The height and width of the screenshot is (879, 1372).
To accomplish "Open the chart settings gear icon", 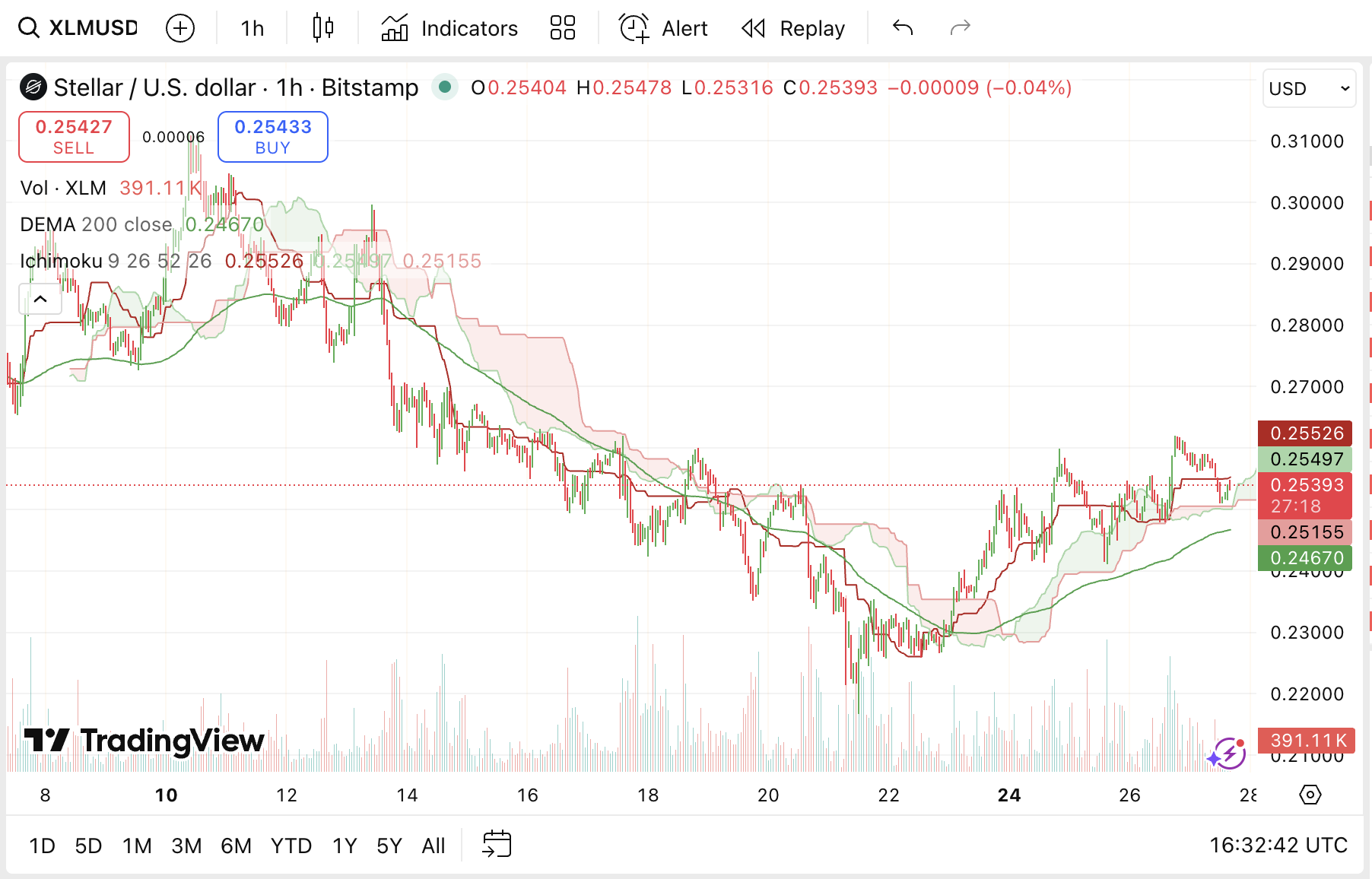I will point(1310,795).
